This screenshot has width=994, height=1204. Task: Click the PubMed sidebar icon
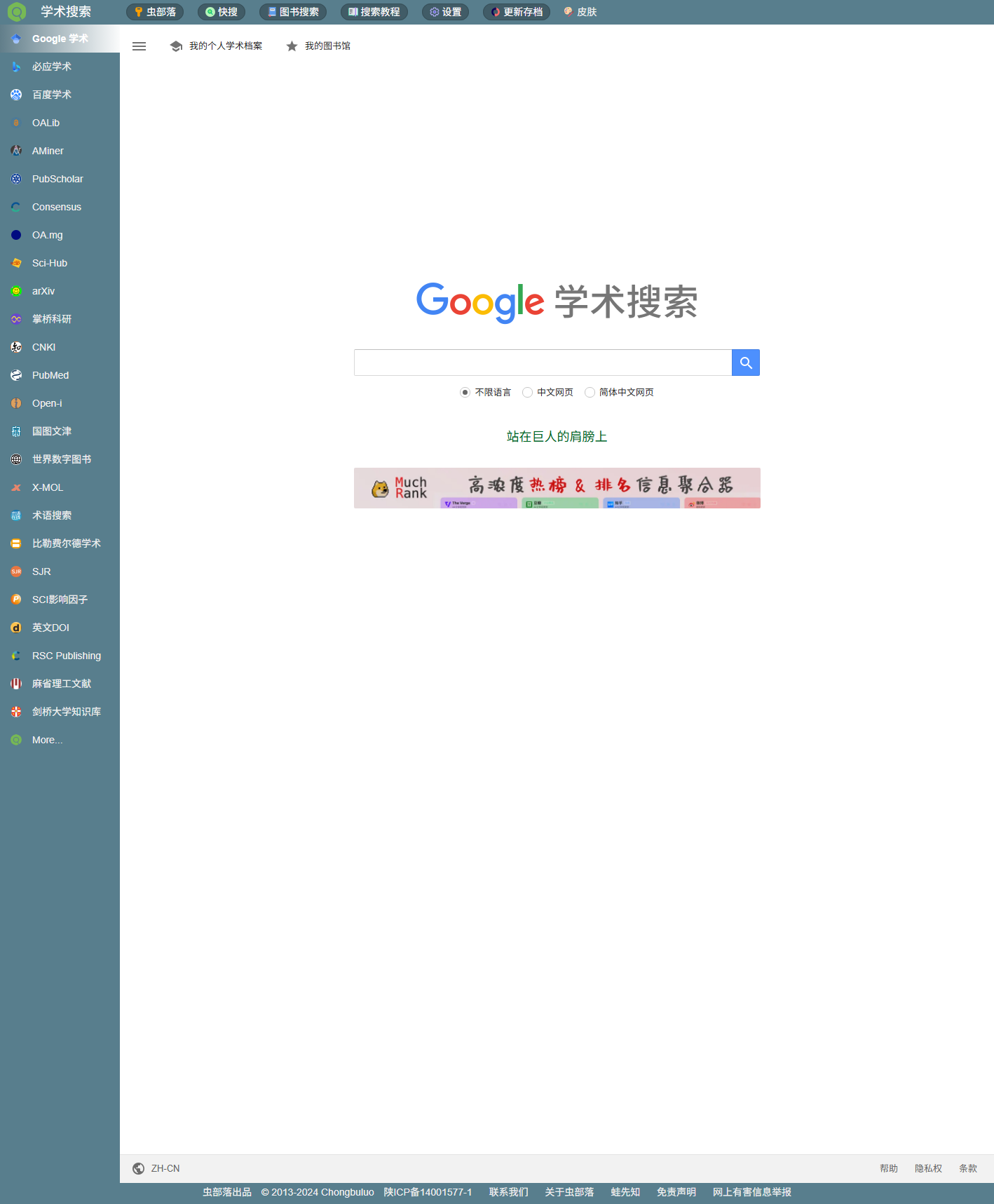click(16, 375)
